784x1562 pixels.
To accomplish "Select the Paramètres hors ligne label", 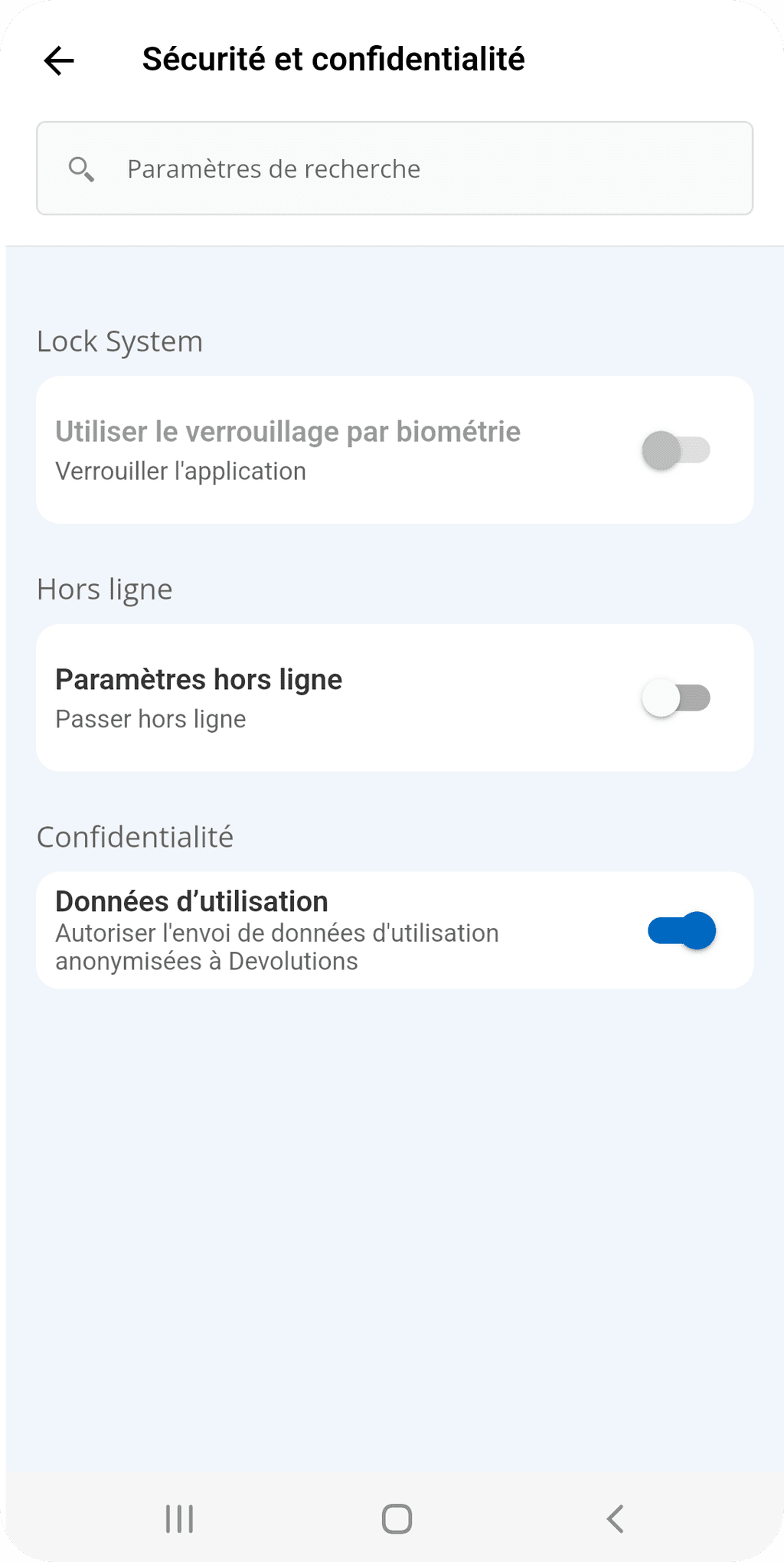I will pos(199,680).
